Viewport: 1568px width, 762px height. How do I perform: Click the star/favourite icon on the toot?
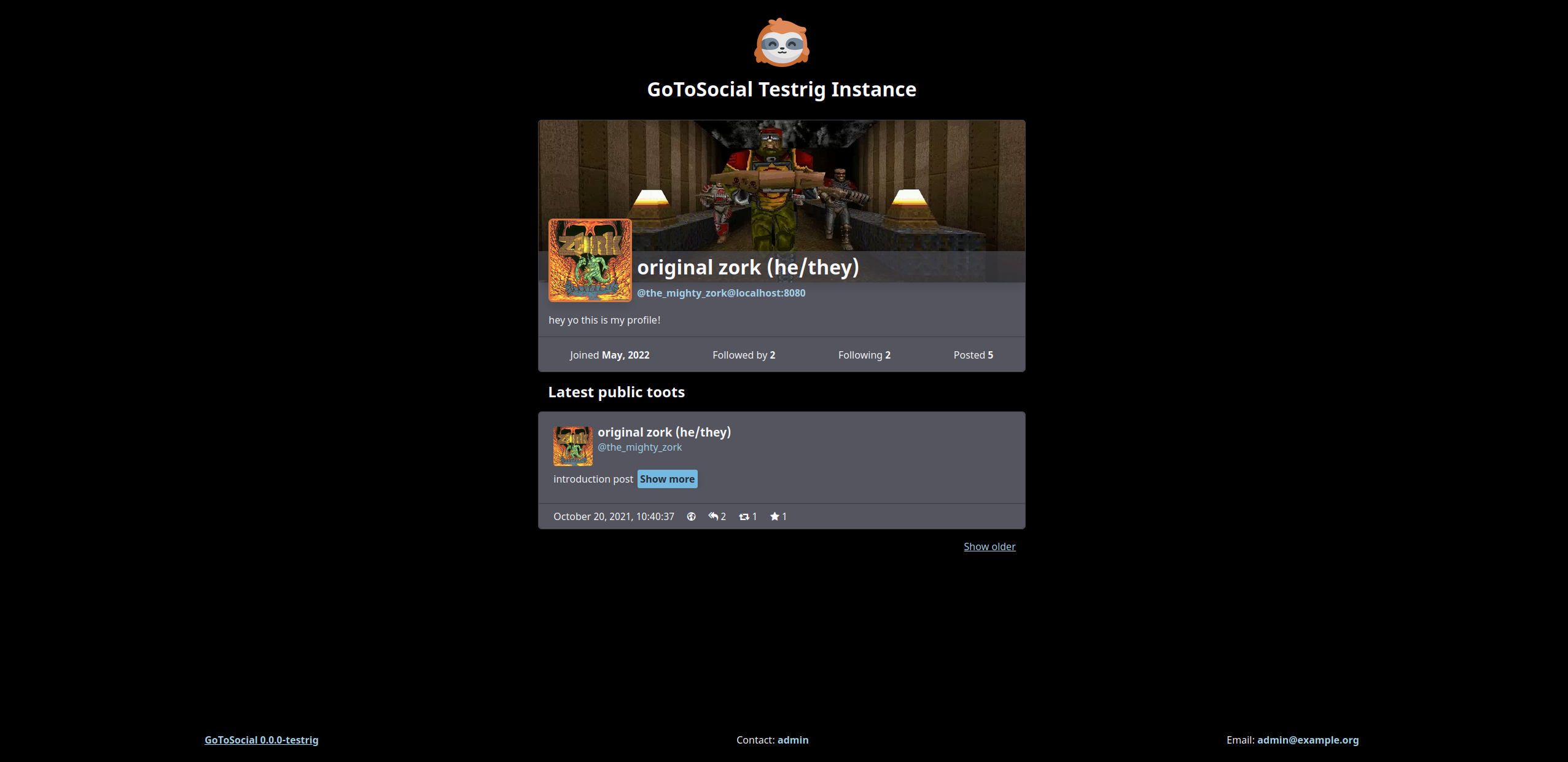[x=774, y=516]
